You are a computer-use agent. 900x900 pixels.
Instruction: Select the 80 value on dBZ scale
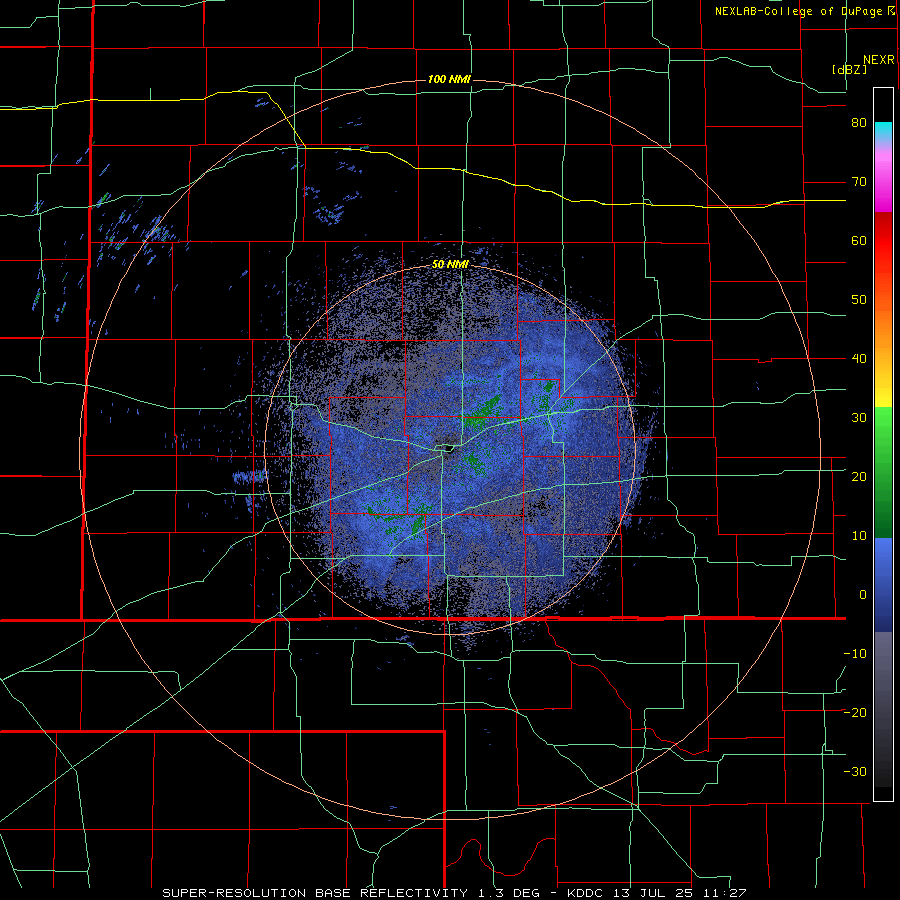click(x=859, y=123)
